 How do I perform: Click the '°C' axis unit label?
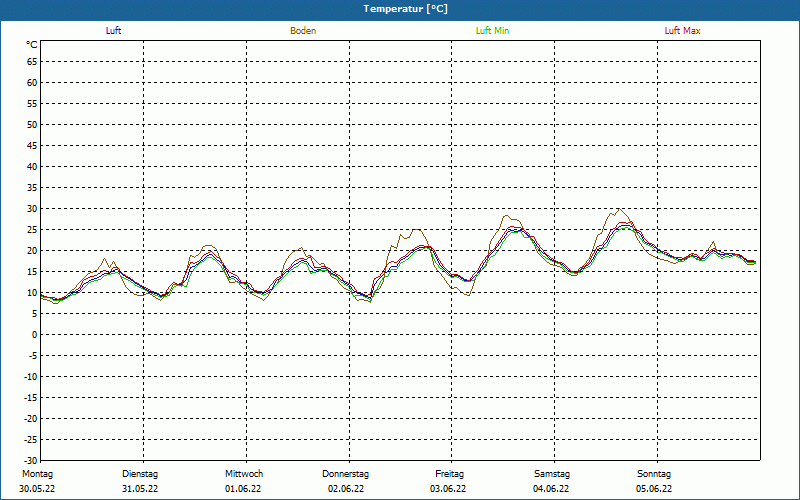(32, 45)
